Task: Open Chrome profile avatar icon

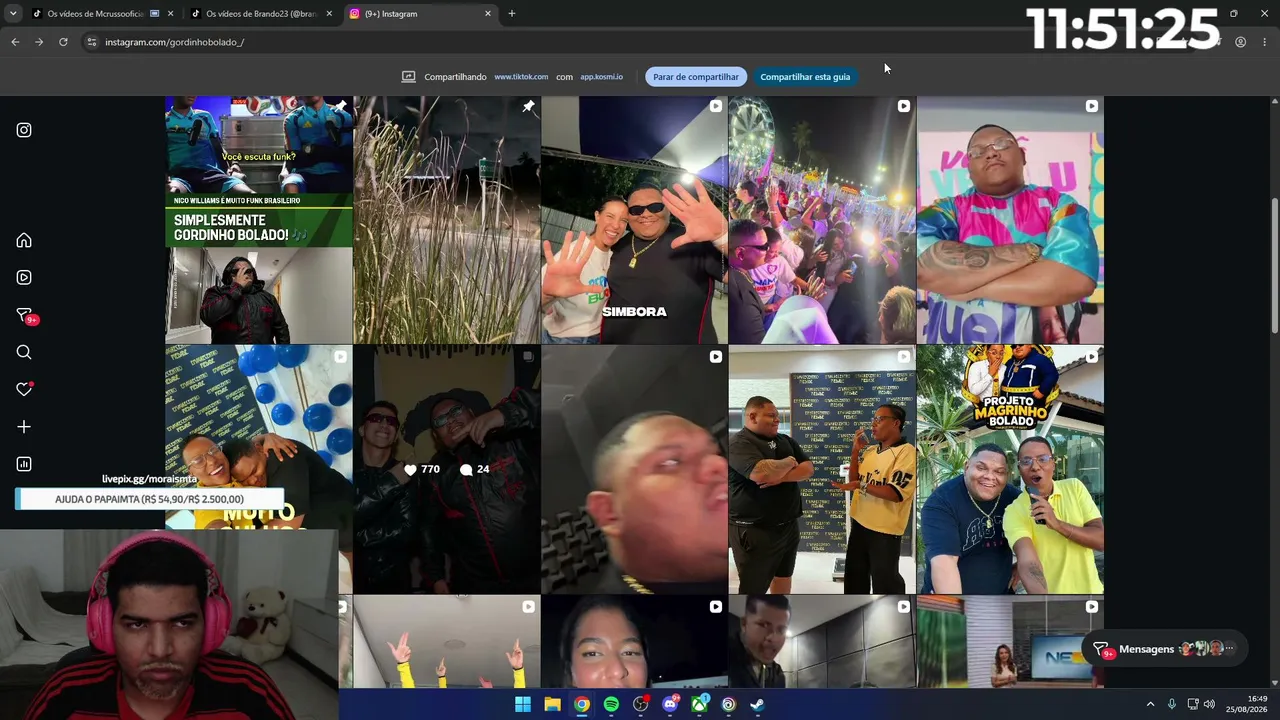Action: [1240, 42]
